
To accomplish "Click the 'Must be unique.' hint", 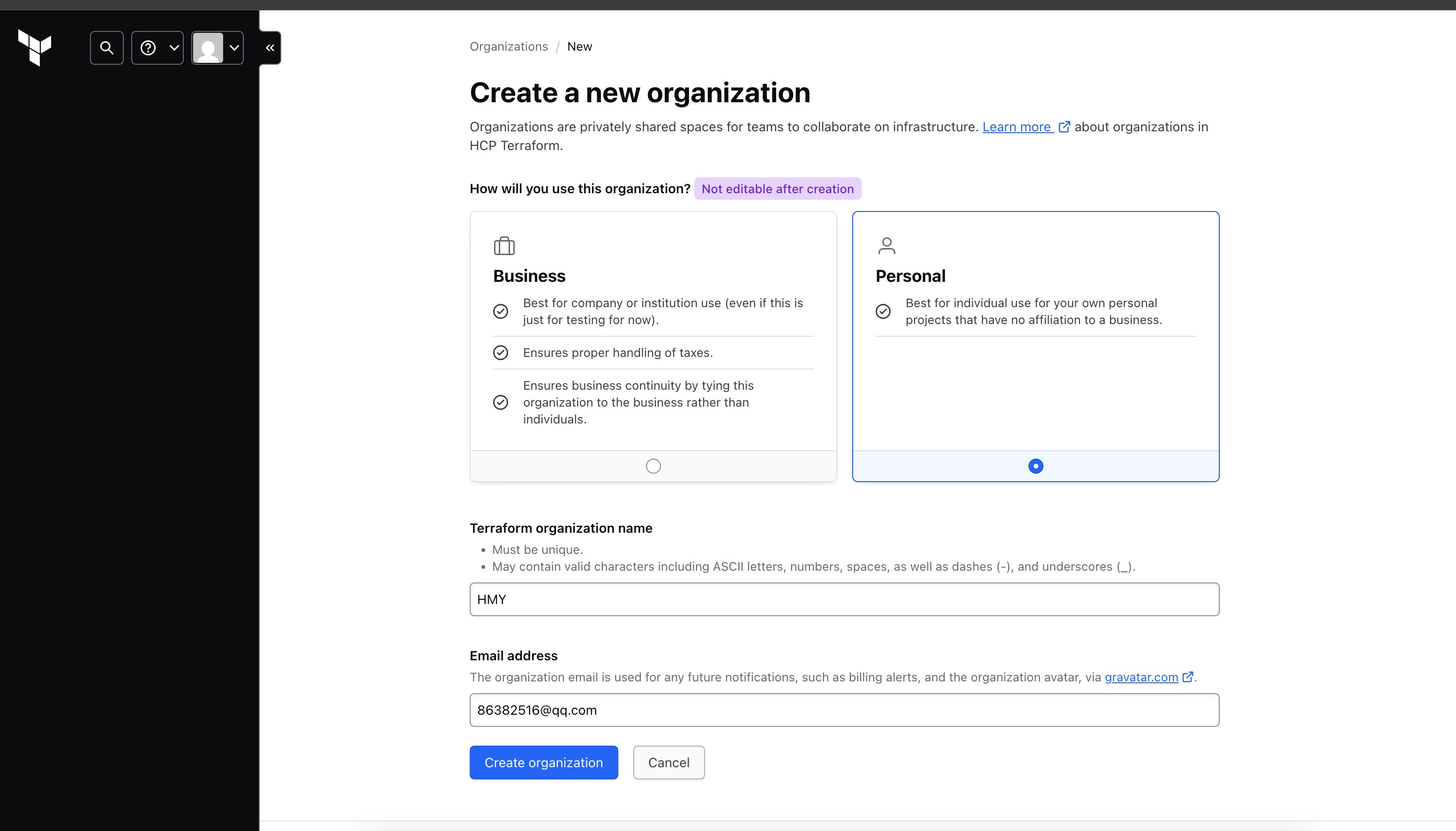I will coord(537,550).
